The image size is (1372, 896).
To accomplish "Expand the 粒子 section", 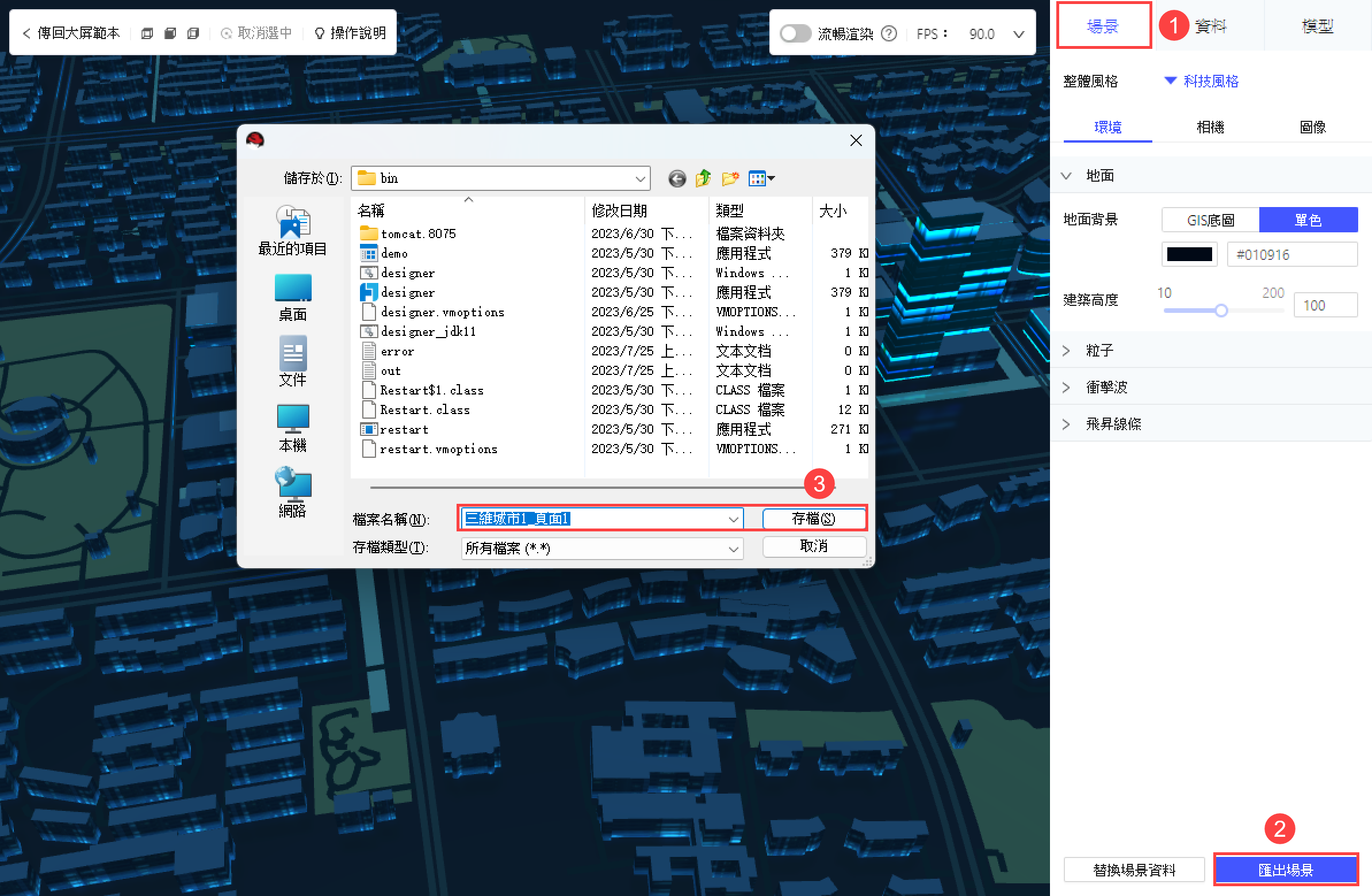I will (1067, 351).
